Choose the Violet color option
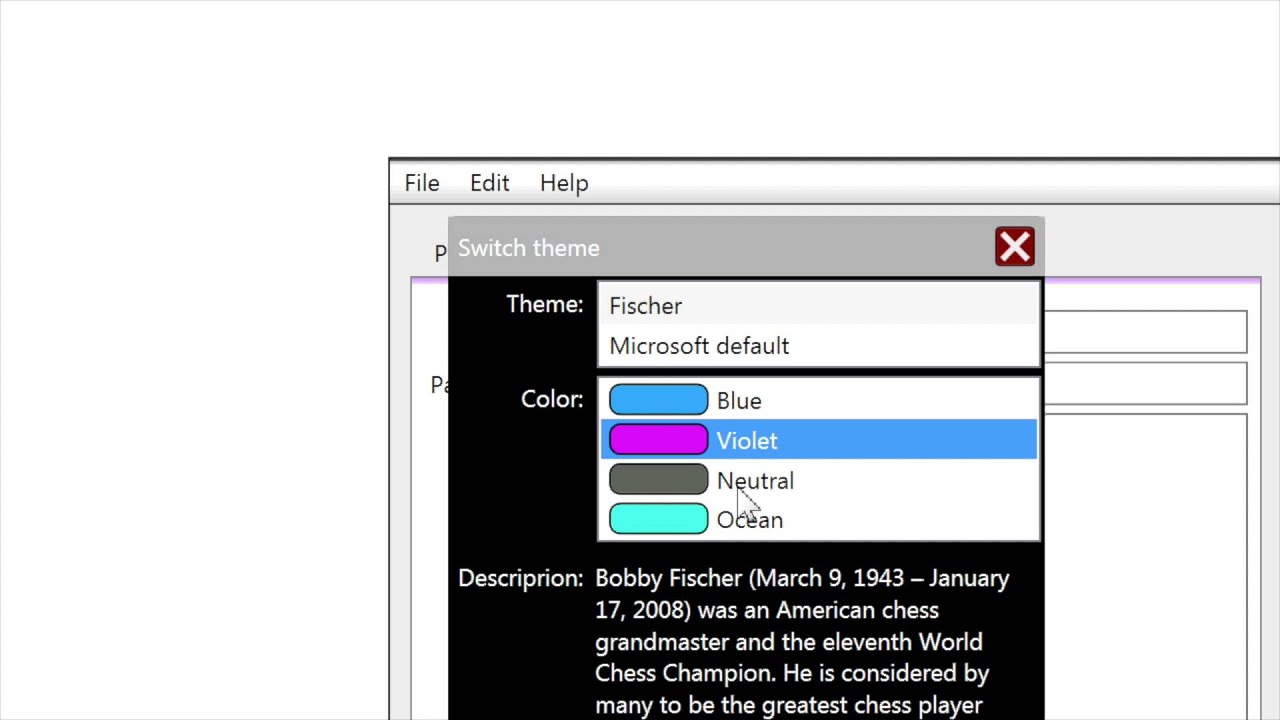The image size is (1280, 720). (819, 440)
